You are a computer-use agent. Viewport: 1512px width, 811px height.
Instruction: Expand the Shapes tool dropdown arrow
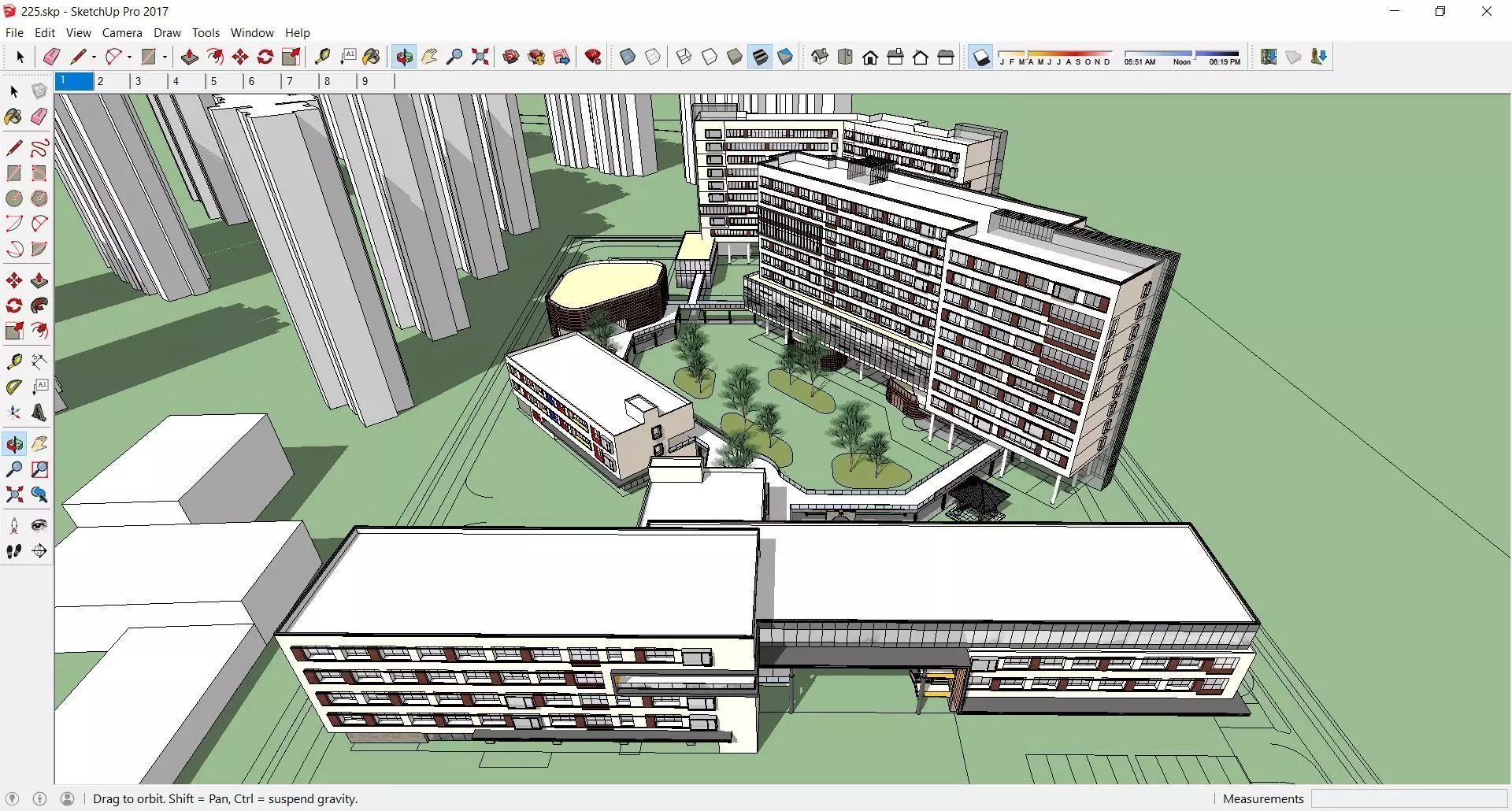point(165,57)
